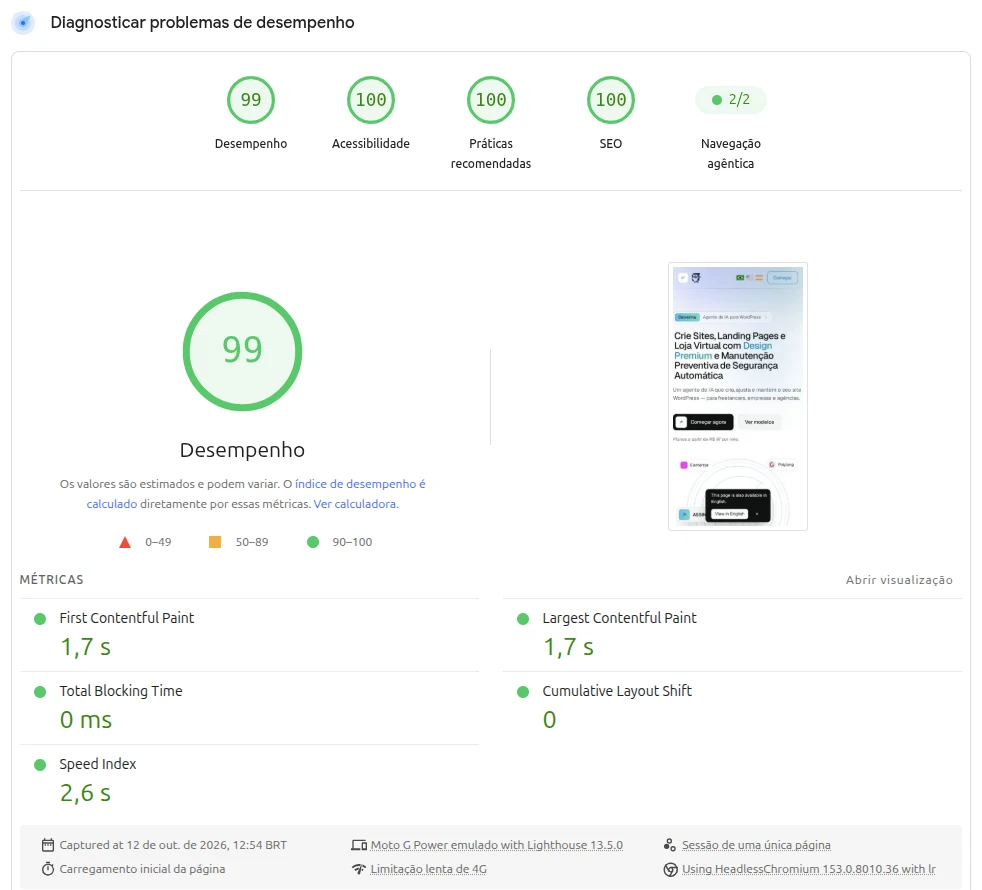Click the Desempenho 99 score gauge
This screenshot has width=982, height=890.
(251, 100)
